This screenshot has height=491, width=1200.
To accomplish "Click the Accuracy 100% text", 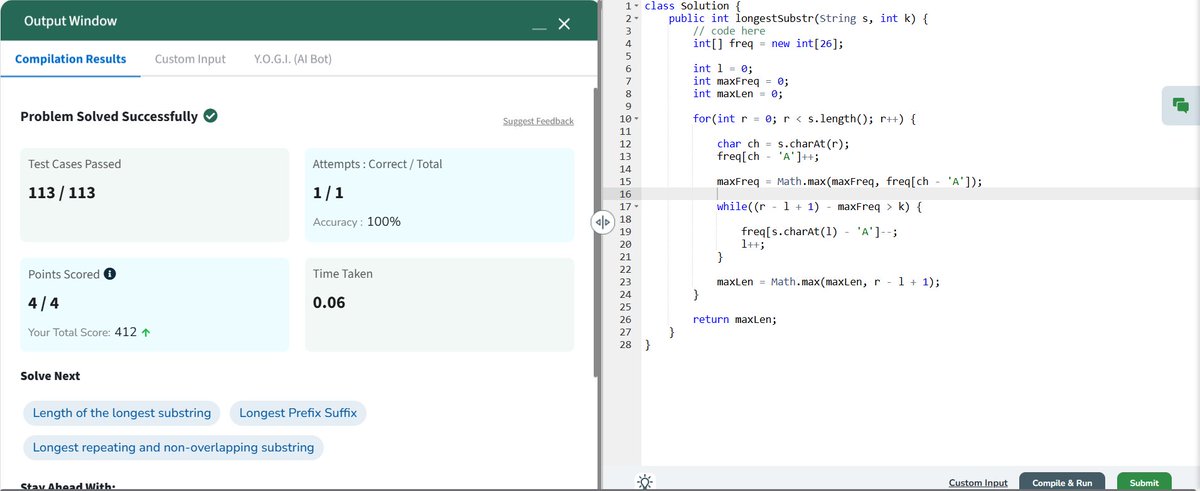I will tap(357, 222).
